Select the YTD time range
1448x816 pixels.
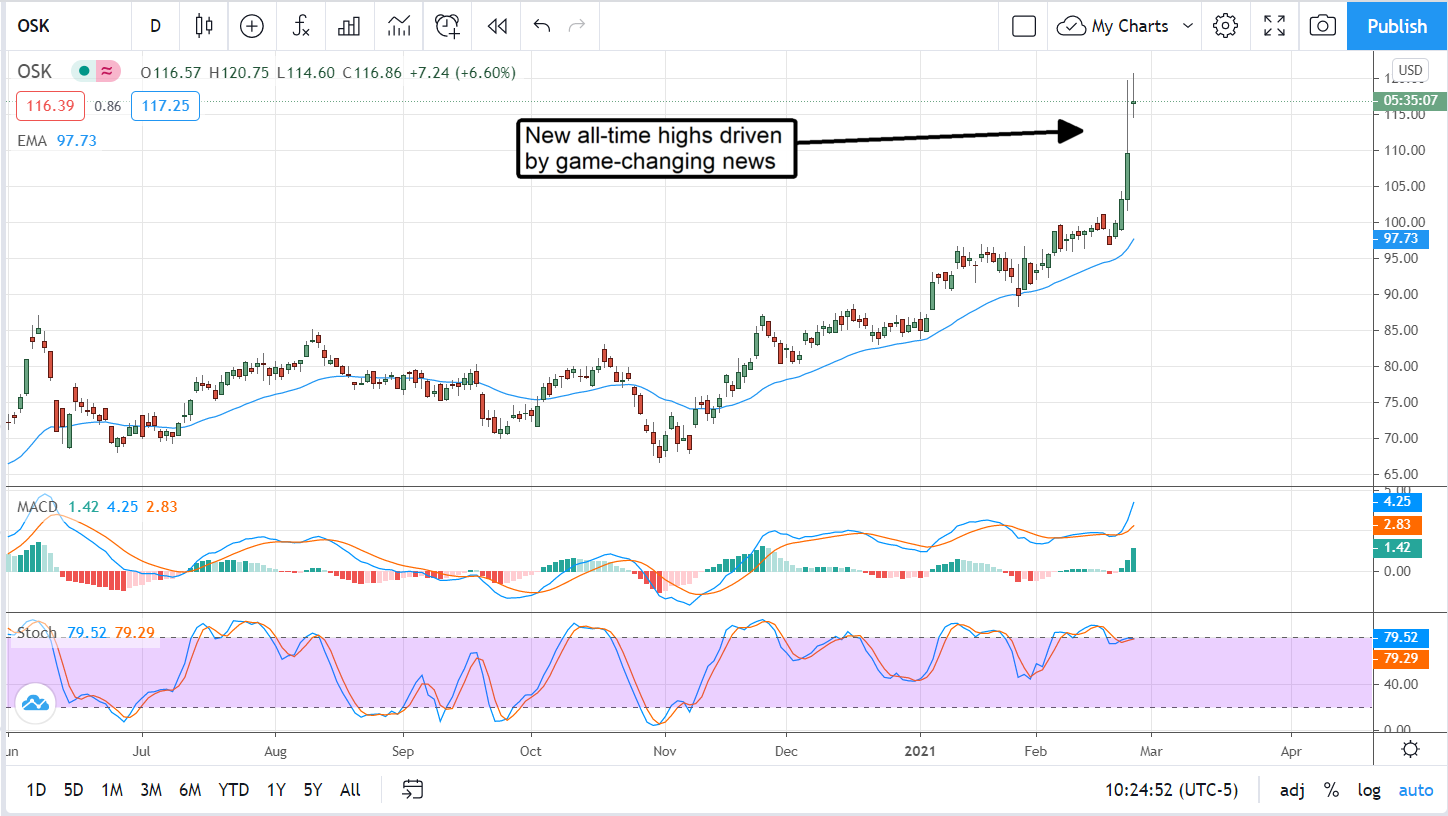pos(233,790)
